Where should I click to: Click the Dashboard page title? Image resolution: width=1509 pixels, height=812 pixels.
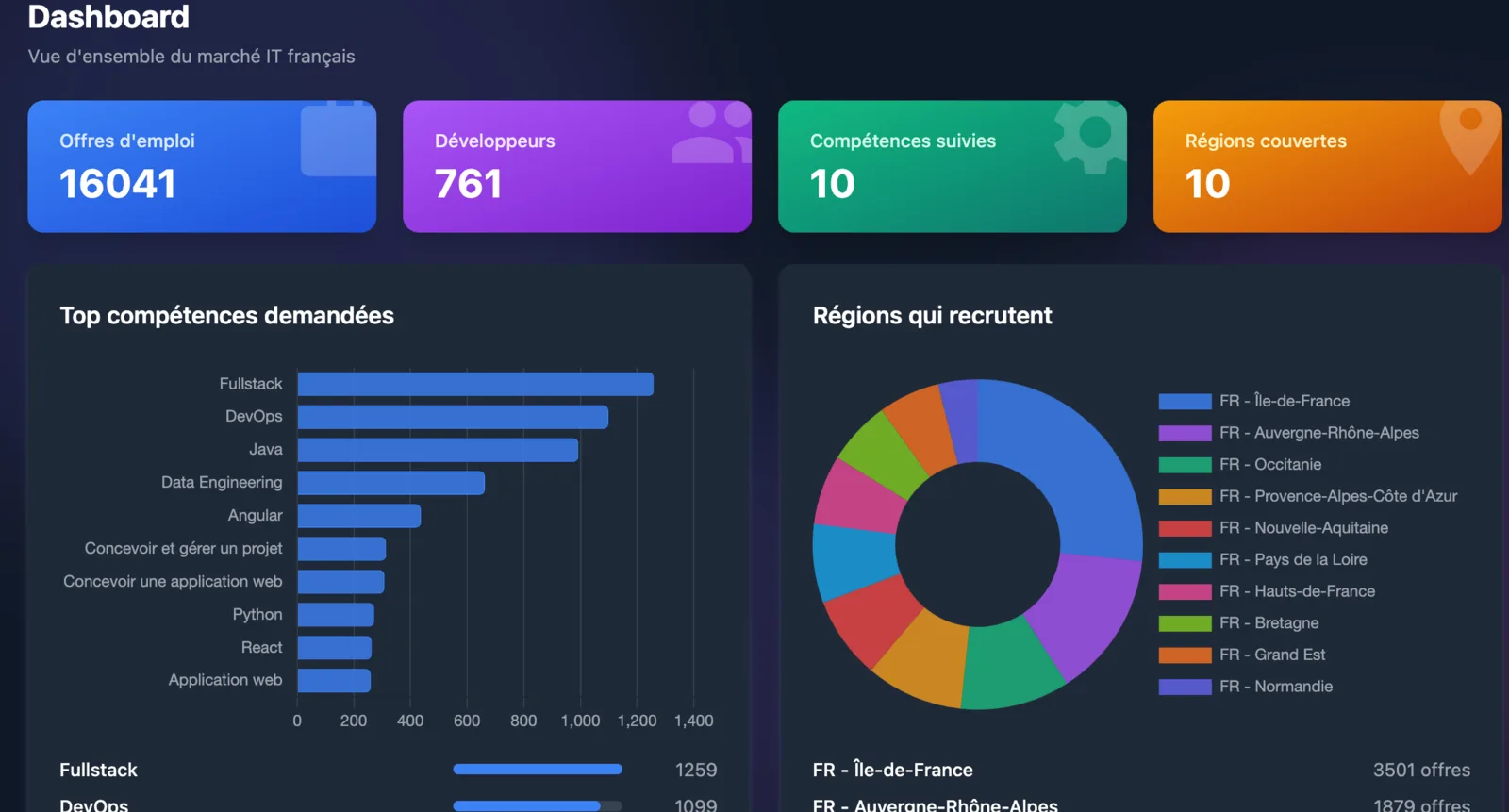tap(108, 16)
